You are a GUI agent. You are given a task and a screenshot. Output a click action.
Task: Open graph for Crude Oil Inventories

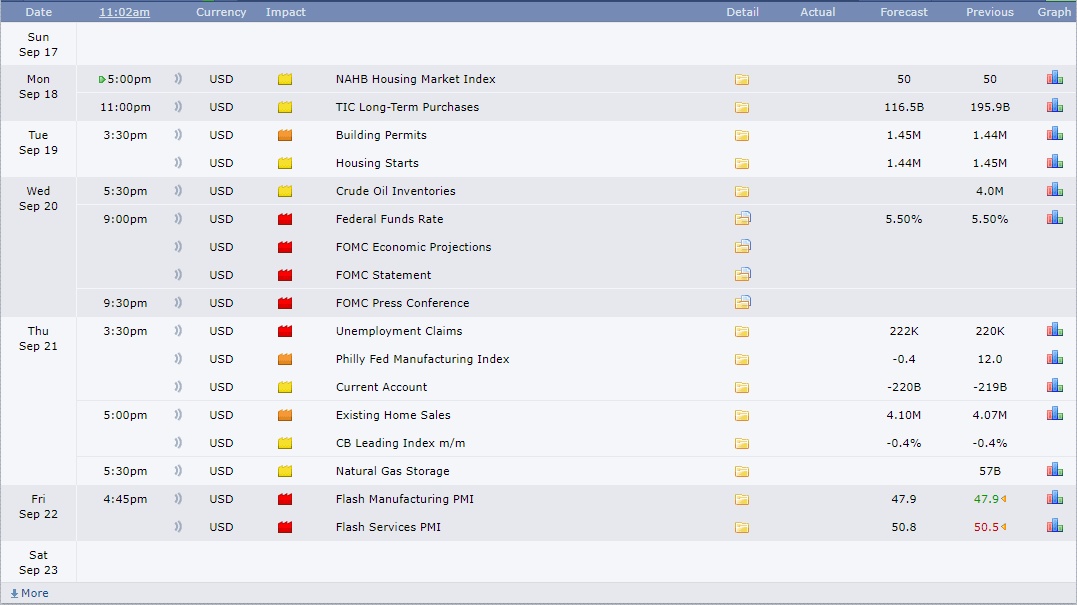coord(1054,190)
